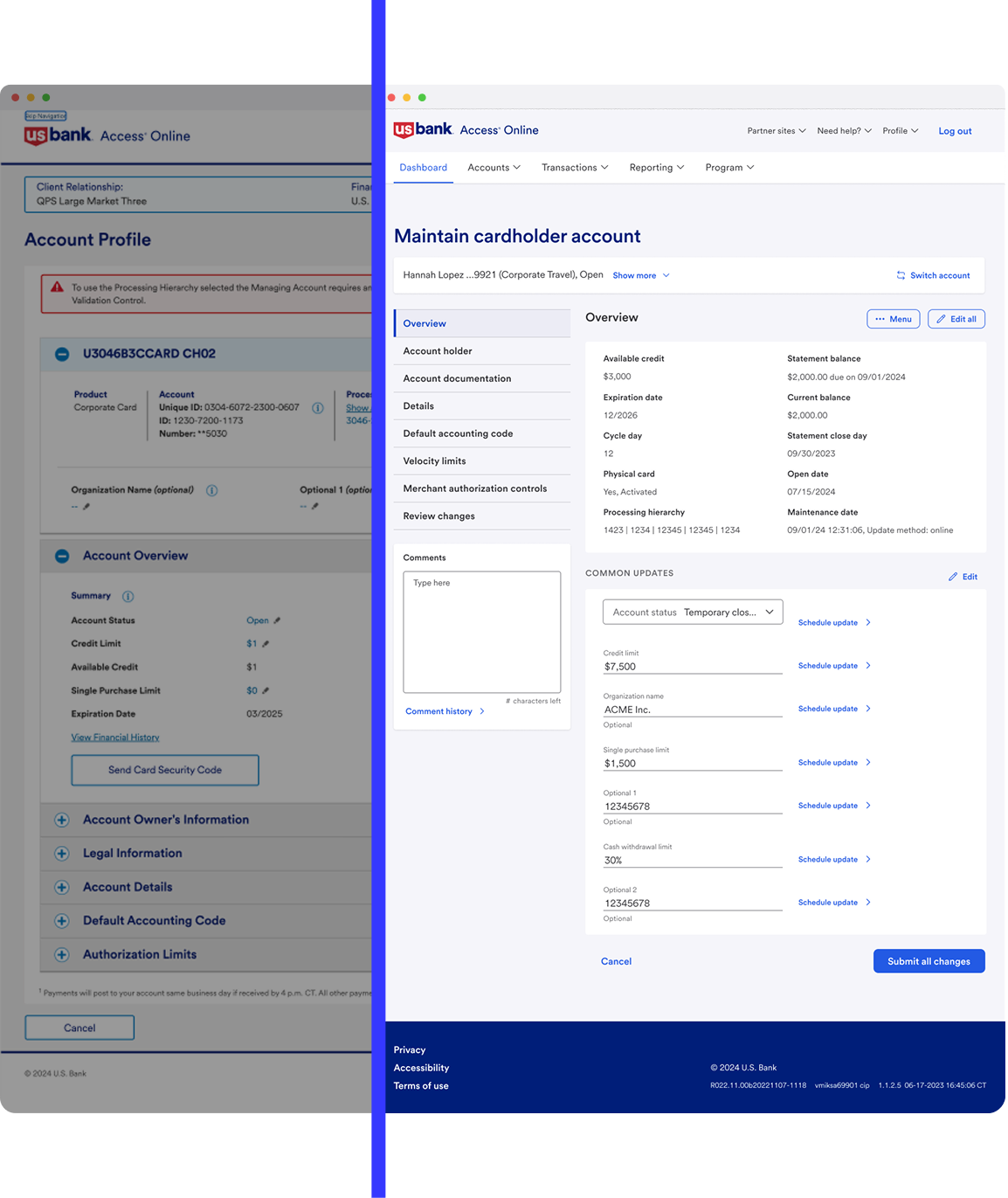Open View Financial History link
This screenshot has width=1008, height=1198.
point(115,737)
